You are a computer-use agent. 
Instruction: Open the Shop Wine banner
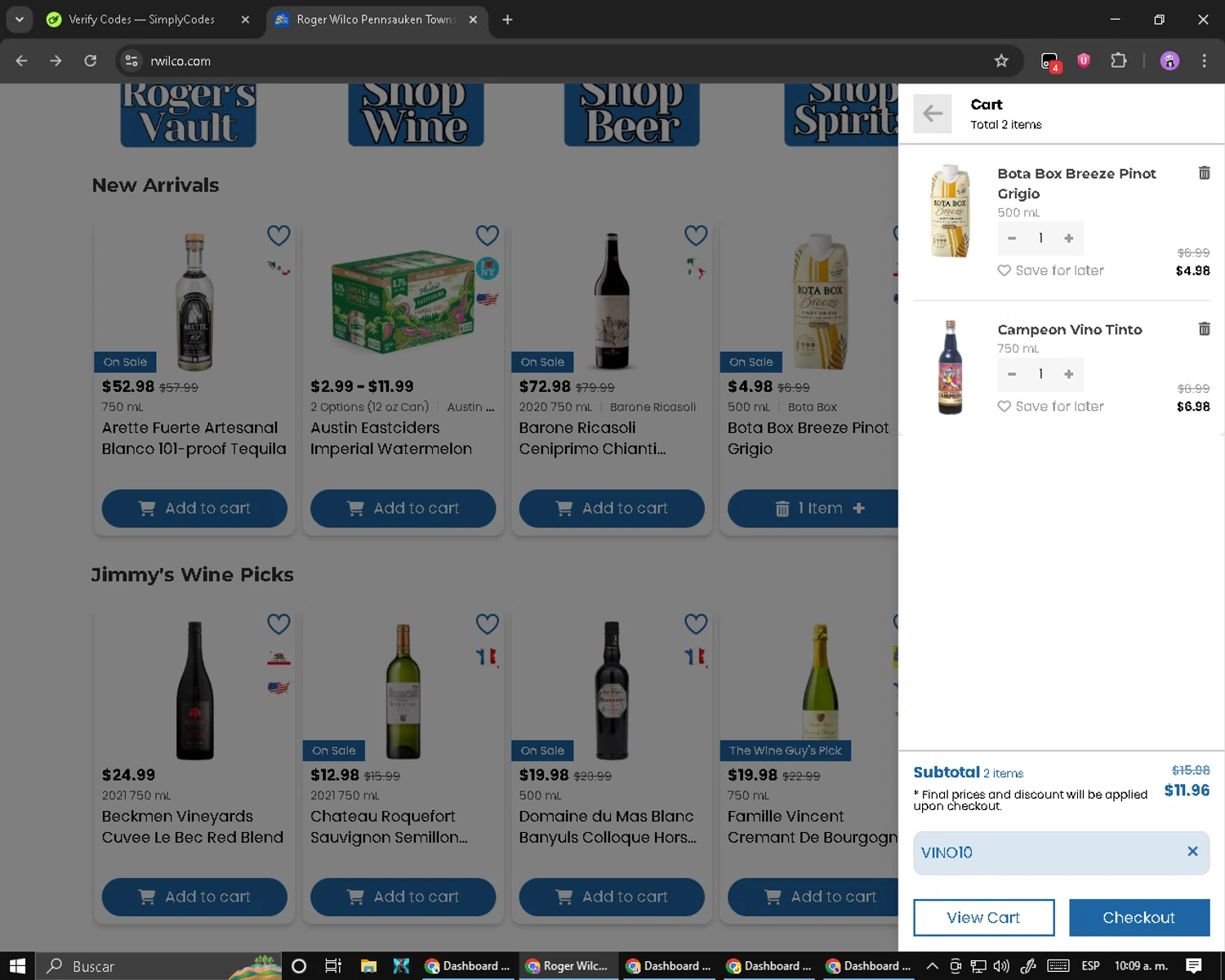pyautogui.click(x=416, y=115)
